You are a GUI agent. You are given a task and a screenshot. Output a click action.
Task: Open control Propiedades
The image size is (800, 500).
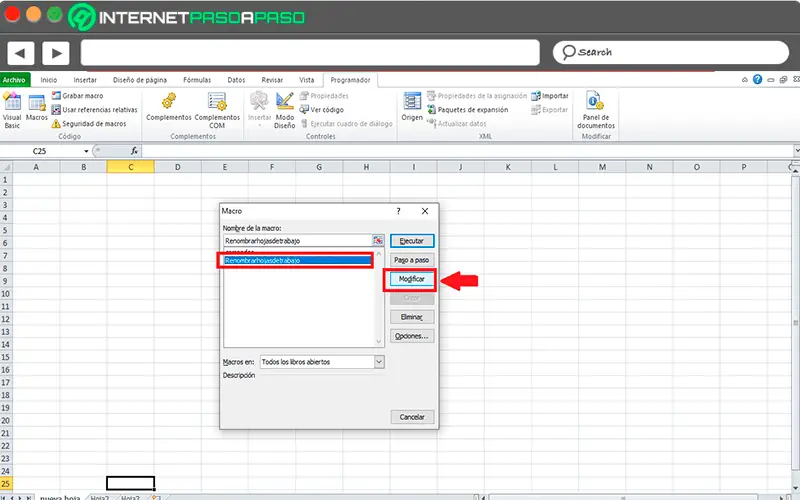pos(324,95)
